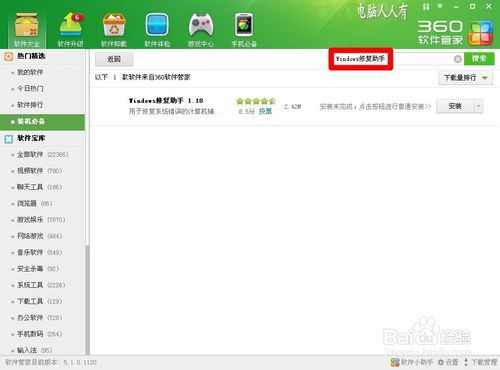Viewport: 500px width, 370px height.
Task: Click the star rating of Windows修复助手
Action: click(256, 101)
